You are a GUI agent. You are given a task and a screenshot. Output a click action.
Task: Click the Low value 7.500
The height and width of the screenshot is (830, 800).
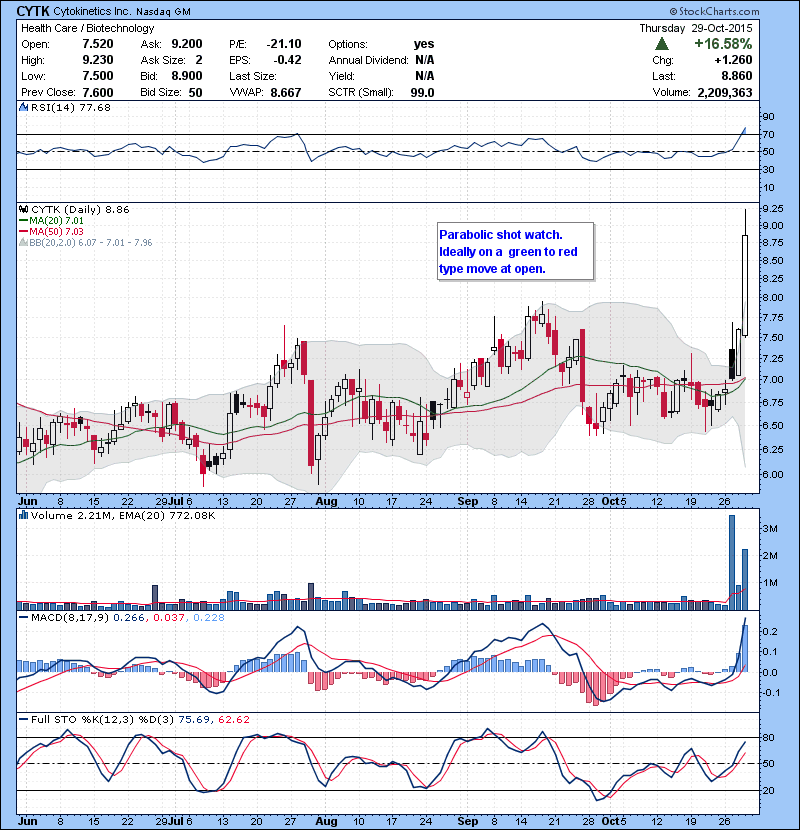tap(98, 76)
